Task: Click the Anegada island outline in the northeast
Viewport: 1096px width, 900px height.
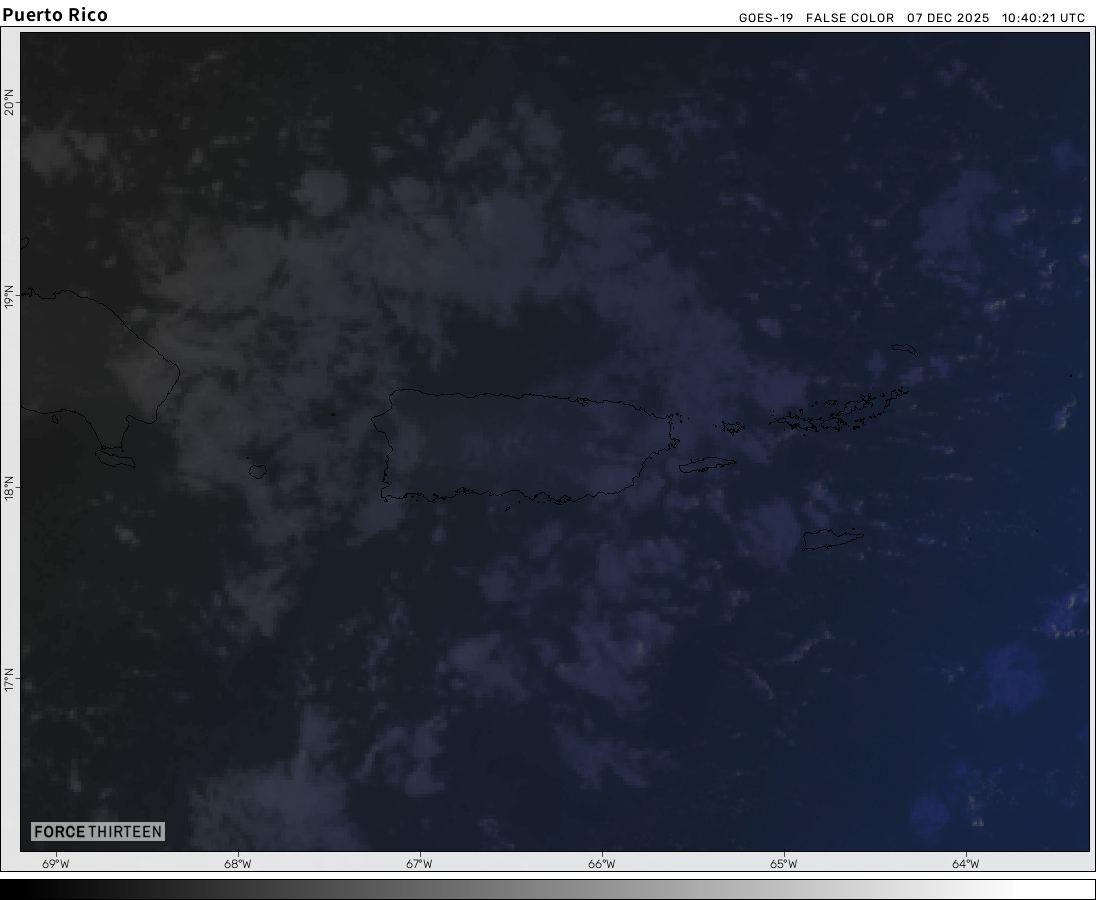Action: [x=904, y=349]
